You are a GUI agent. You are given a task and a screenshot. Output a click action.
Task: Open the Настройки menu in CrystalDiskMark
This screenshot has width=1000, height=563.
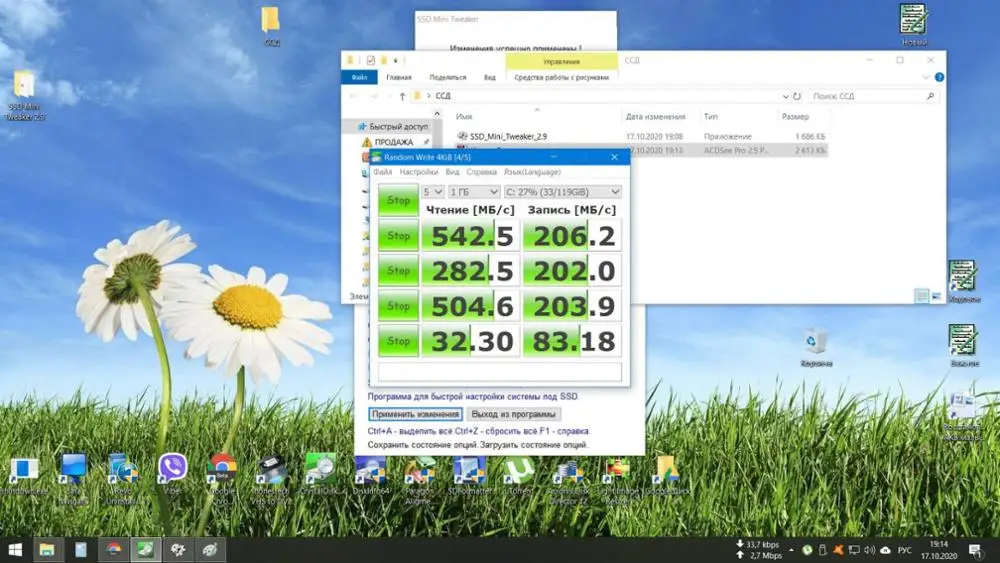pos(418,172)
